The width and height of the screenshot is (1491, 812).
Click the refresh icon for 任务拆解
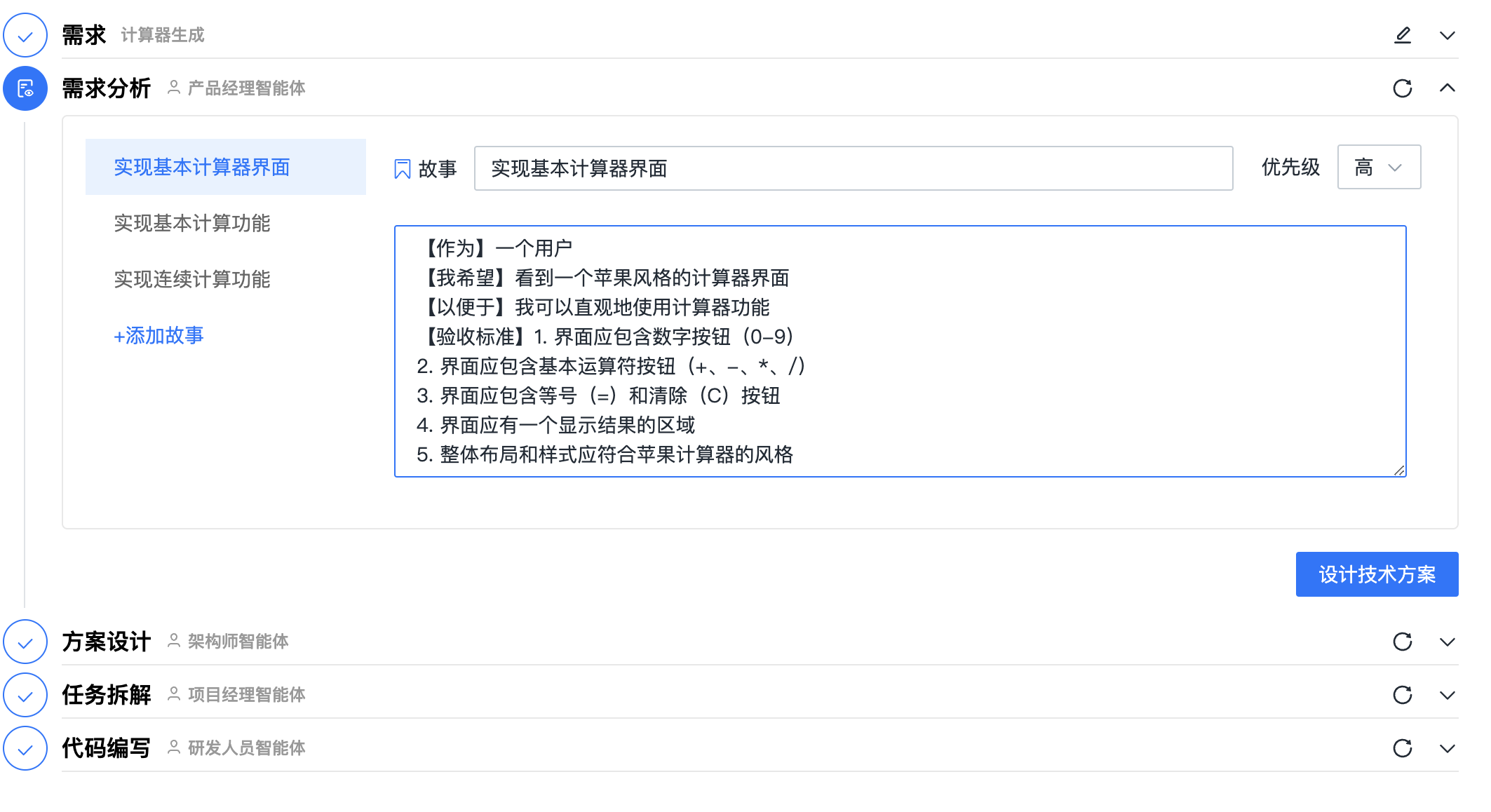(x=1402, y=695)
